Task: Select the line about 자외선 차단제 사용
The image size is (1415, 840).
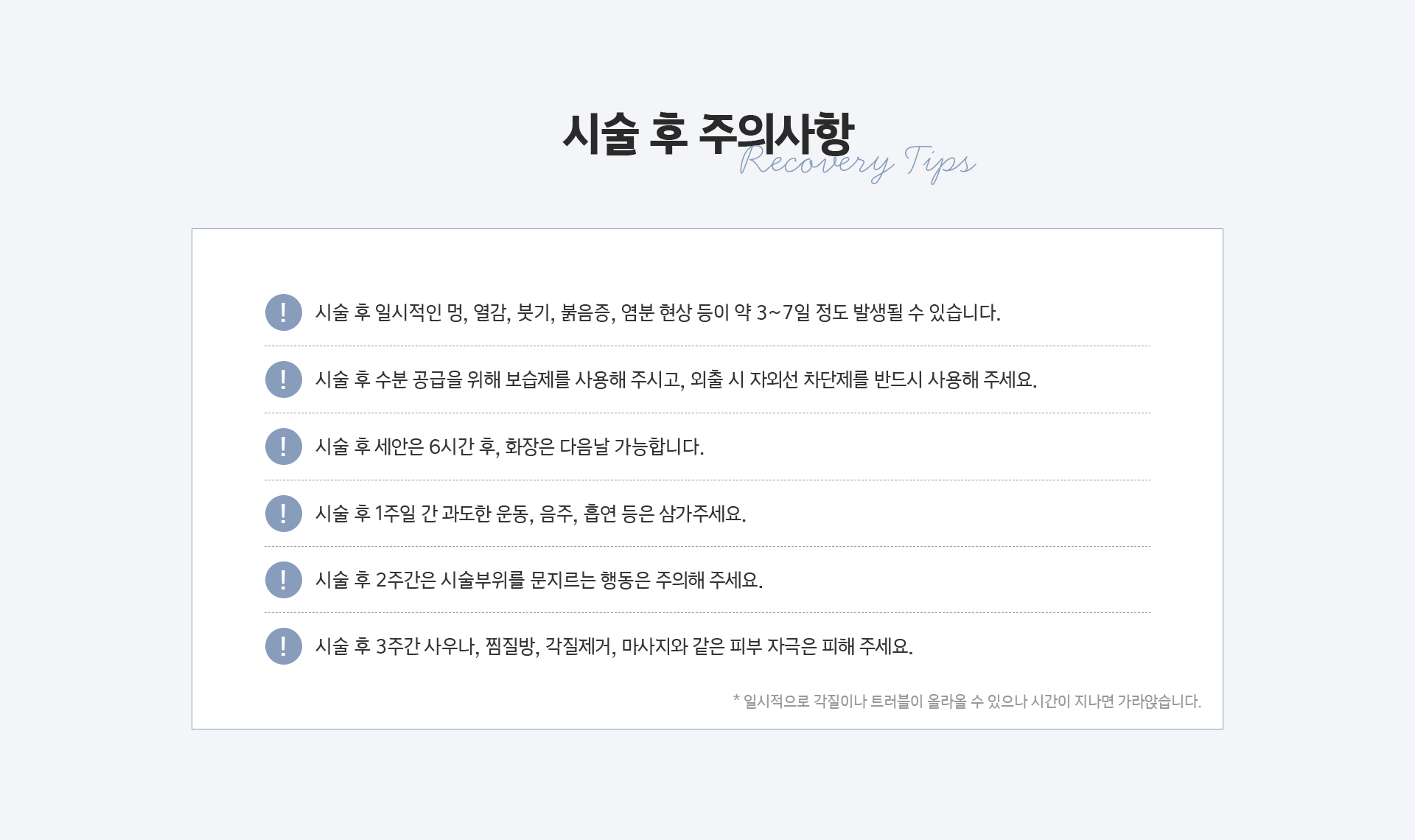Action: [x=676, y=379]
